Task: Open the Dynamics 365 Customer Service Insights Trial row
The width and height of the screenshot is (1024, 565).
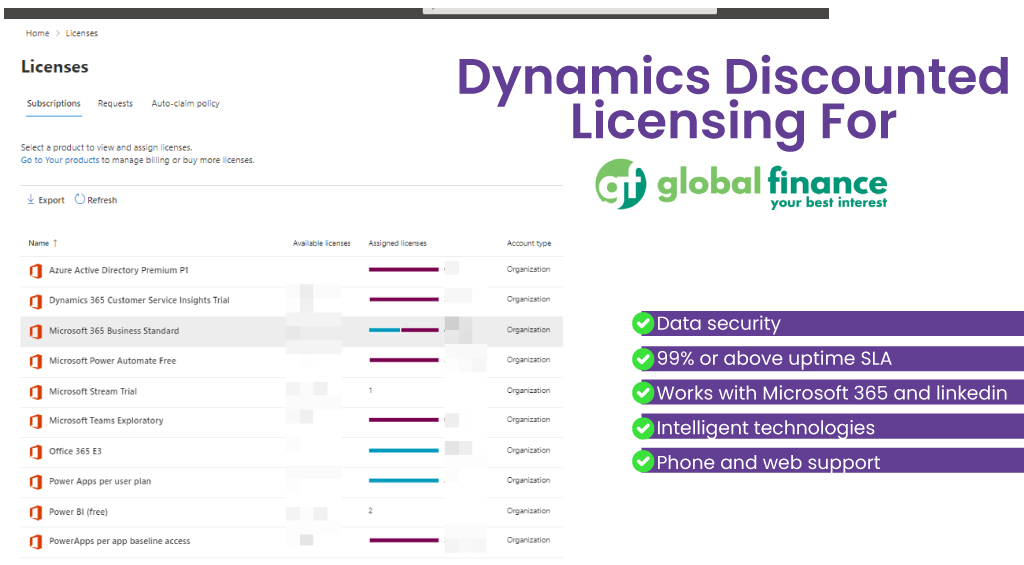Action: click(139, 300)
